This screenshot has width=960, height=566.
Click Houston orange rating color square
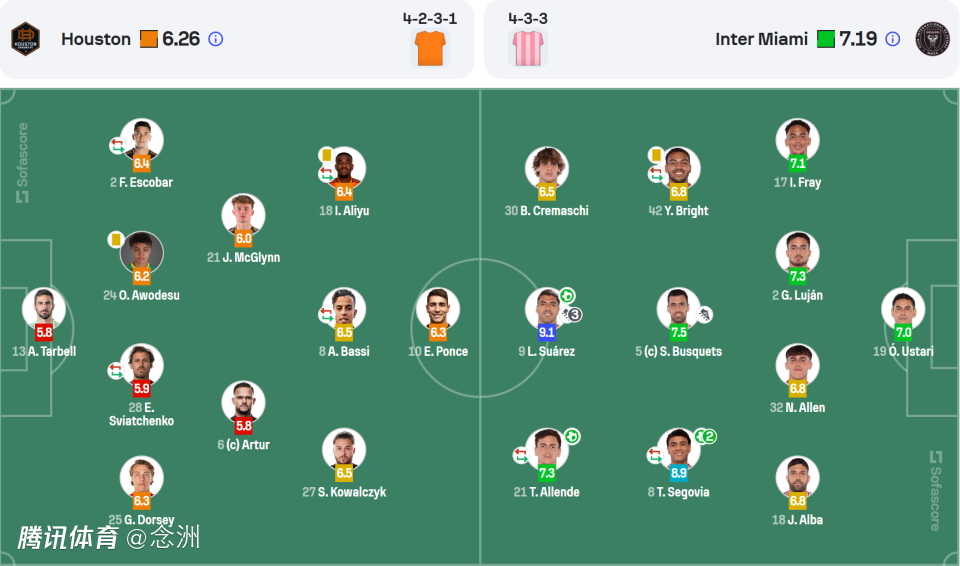click(149, 39)
